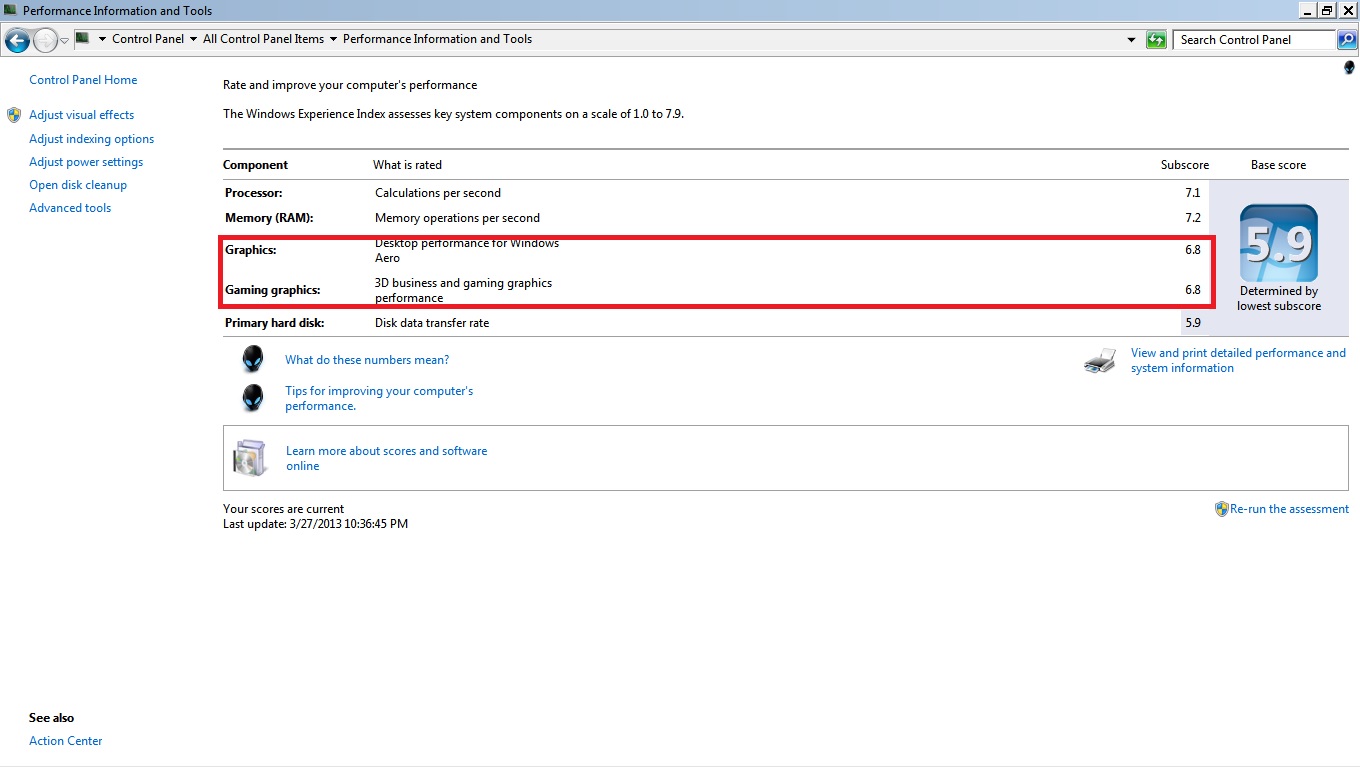The height and width of the screenshot is (768, 1360).
Task: Click the Graphics component label
Action: tap(251, 250)
